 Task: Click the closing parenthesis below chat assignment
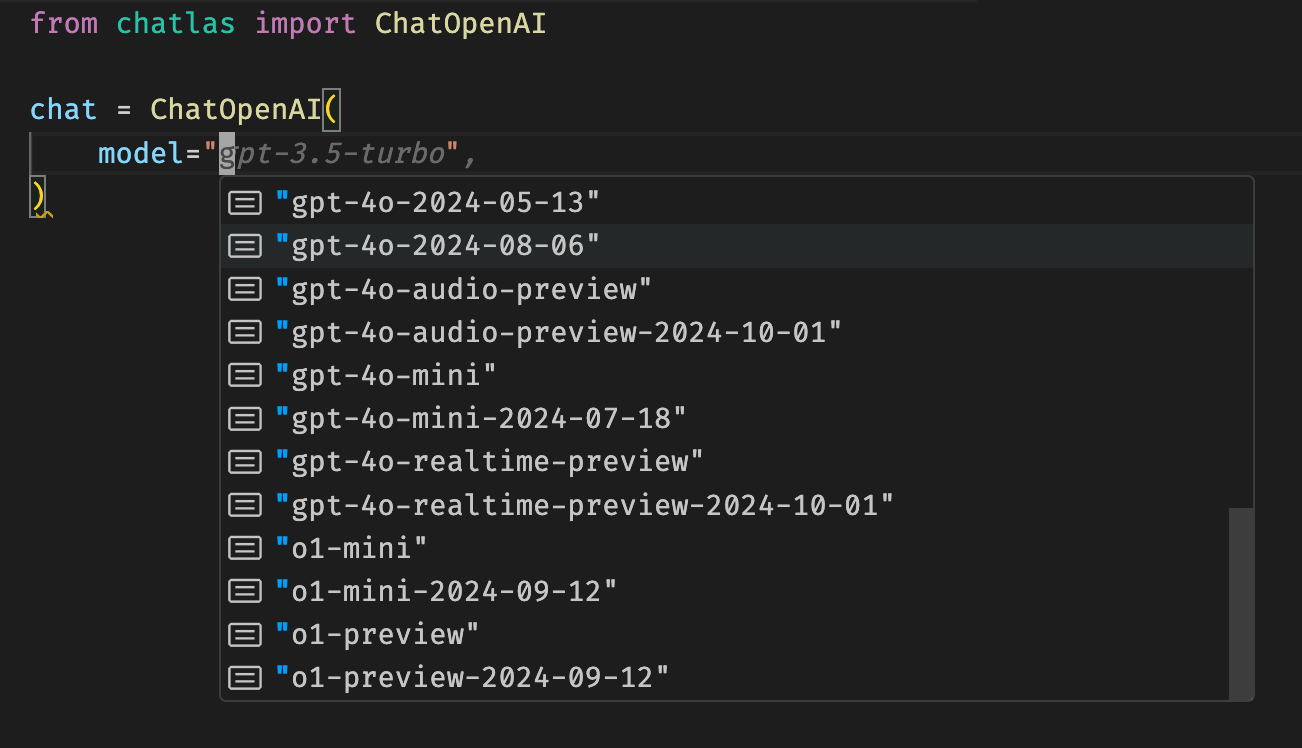pyautogui.click(x=33, y=196)
